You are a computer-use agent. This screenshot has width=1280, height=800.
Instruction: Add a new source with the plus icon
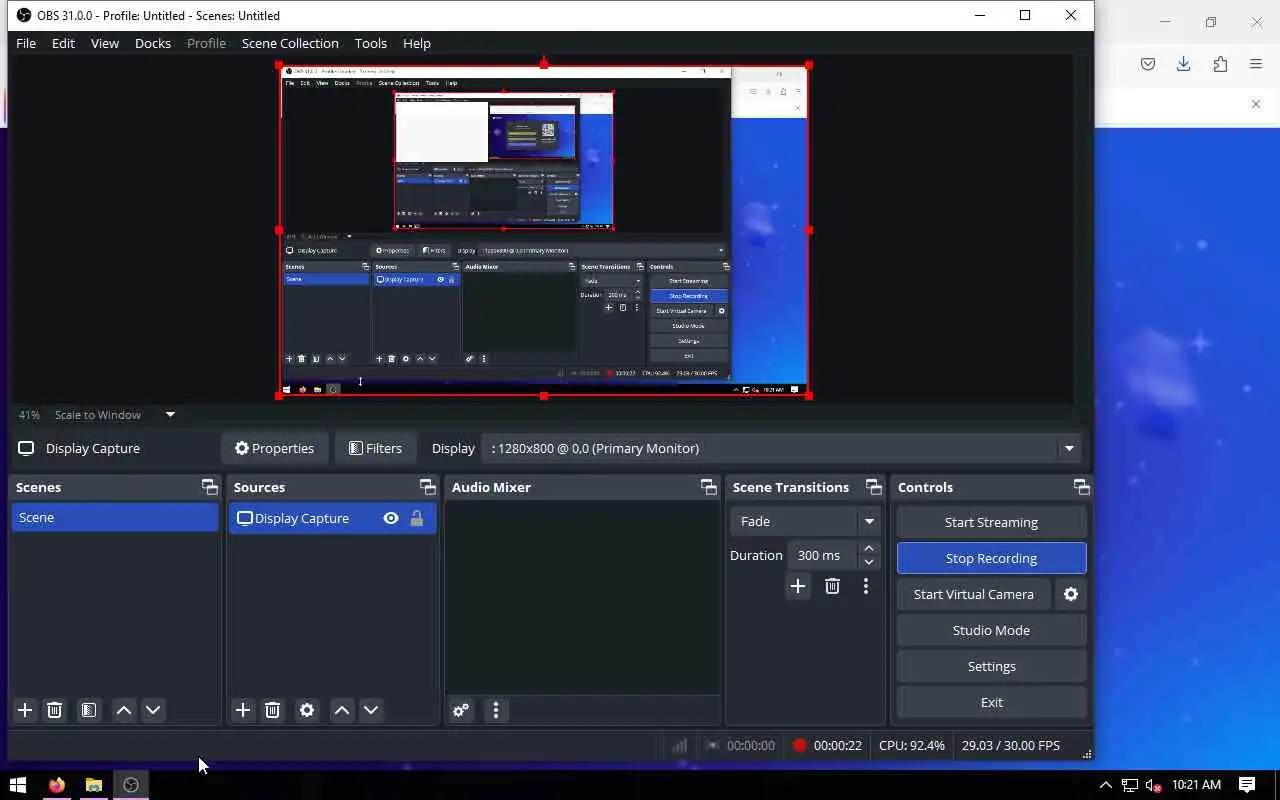pos(243,710)
